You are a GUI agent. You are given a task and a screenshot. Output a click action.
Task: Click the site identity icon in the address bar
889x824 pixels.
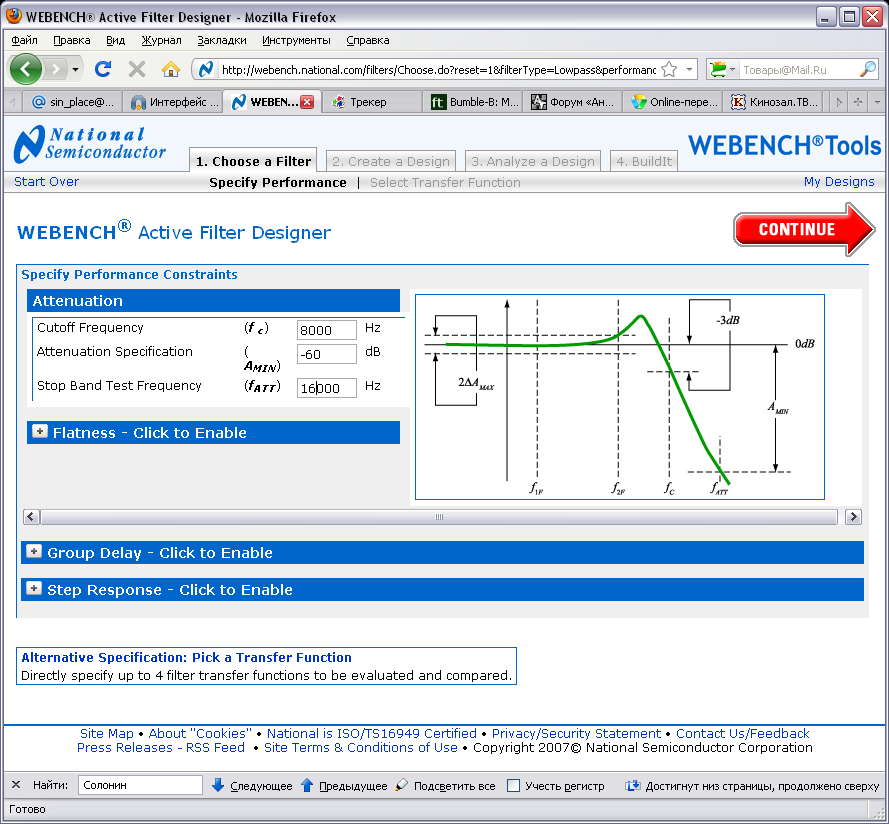[205, 69]
